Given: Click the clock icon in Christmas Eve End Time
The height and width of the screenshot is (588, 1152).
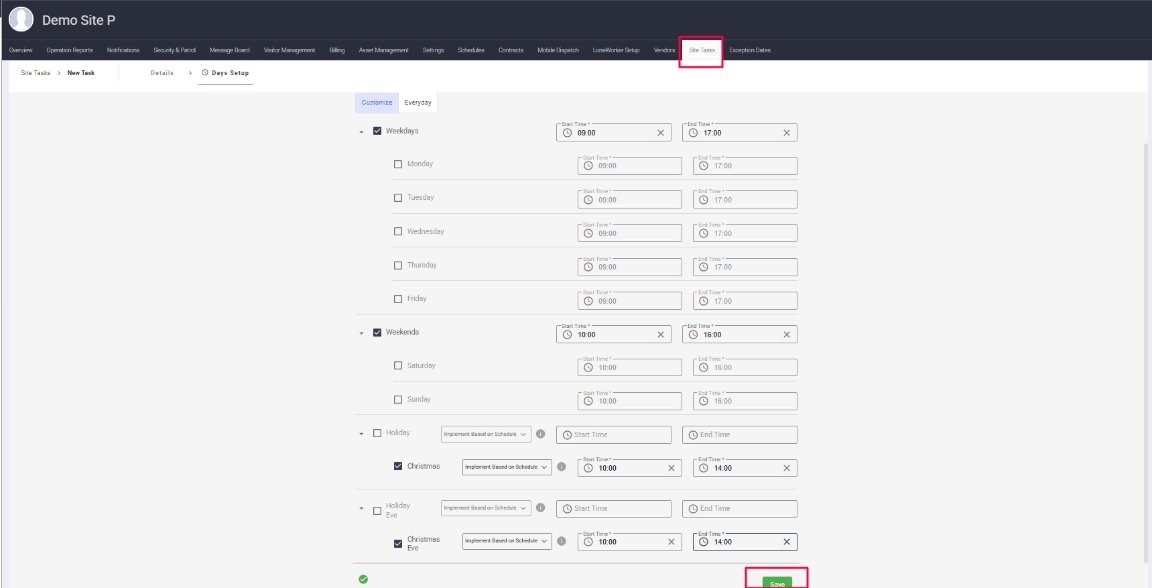Looking at the screenshot, I should click(x=704, y=542).
